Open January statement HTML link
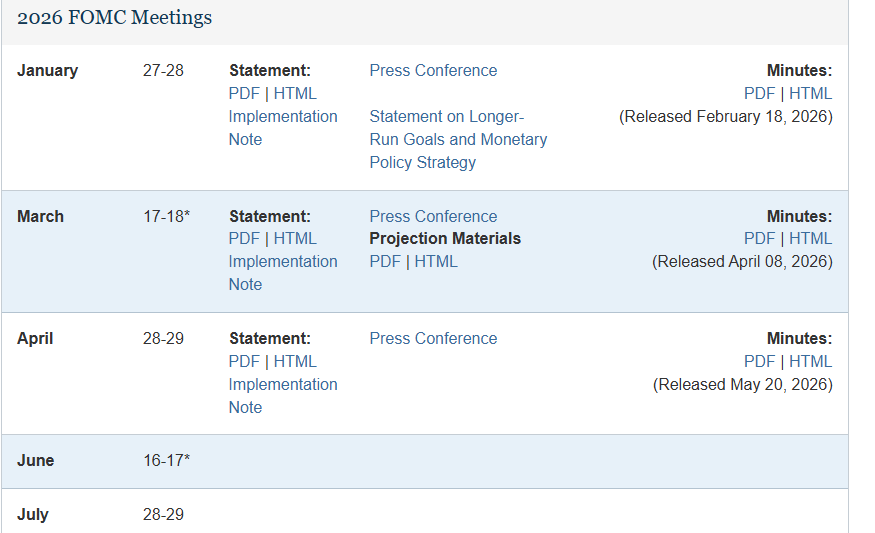Screen dimensions: 875x533 pos(295,93)
